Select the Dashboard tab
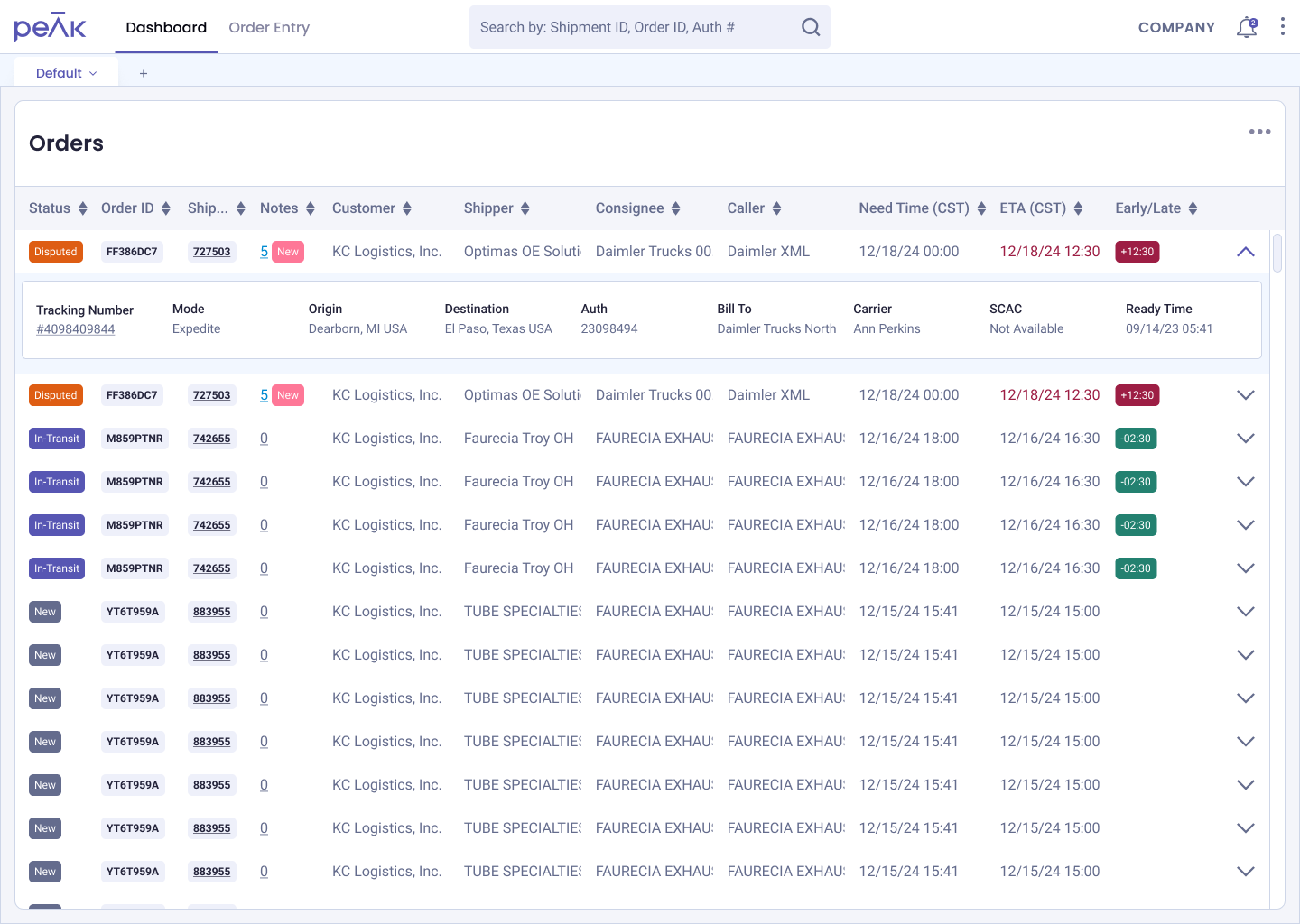Screen dimensions: 1300x924 click(x=166, y=27)
